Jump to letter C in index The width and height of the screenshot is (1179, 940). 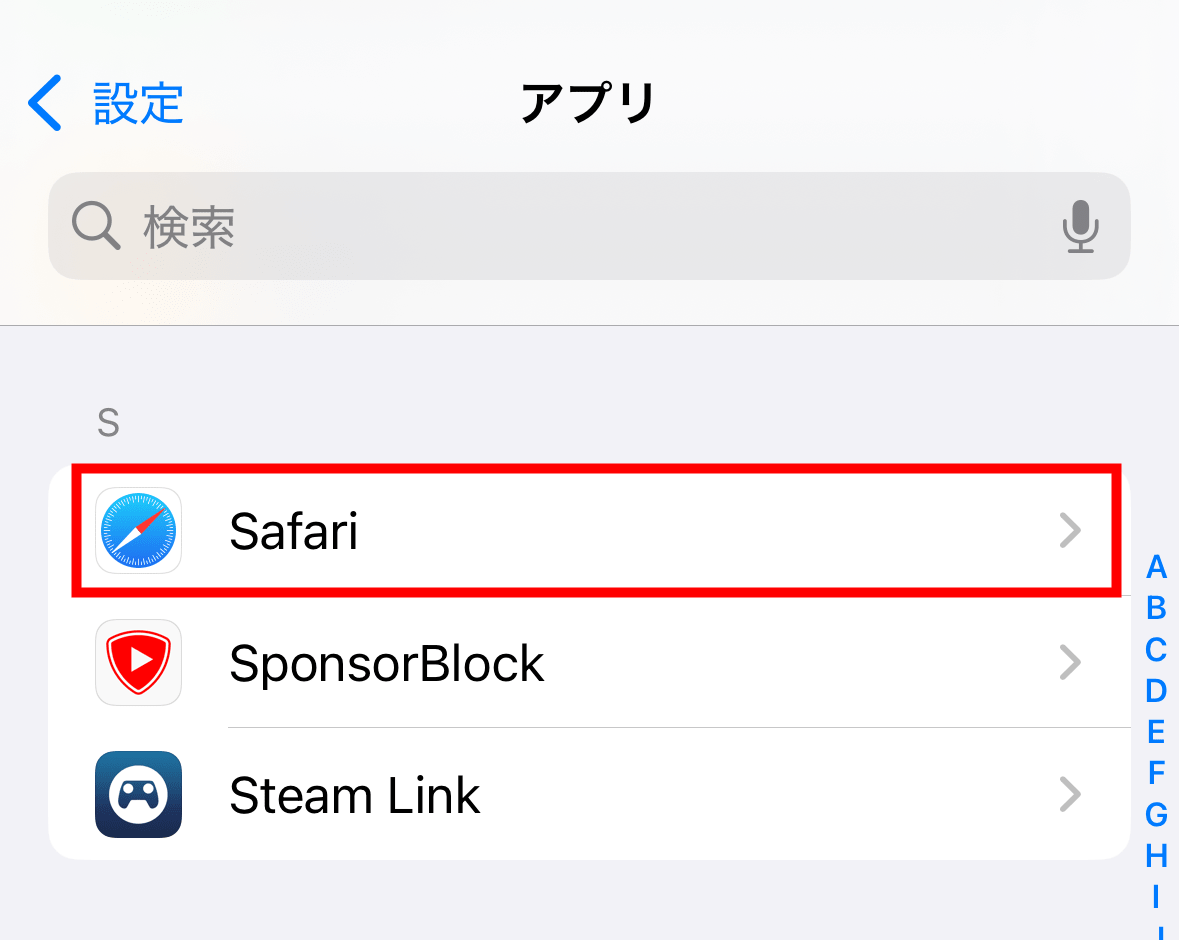[1156, 650]
